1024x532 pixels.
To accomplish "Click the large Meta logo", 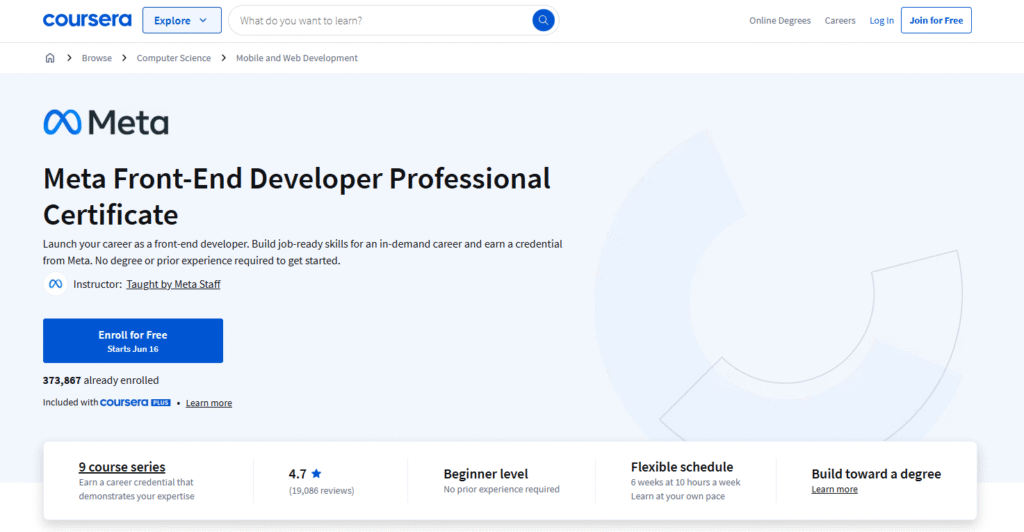I will (x=106, y=122).
